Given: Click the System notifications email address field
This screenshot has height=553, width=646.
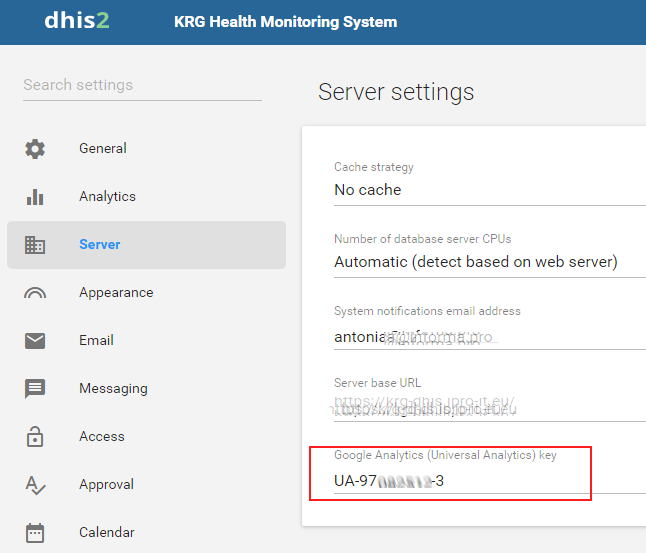Looking at the screenshot, I should coord(489,337).
